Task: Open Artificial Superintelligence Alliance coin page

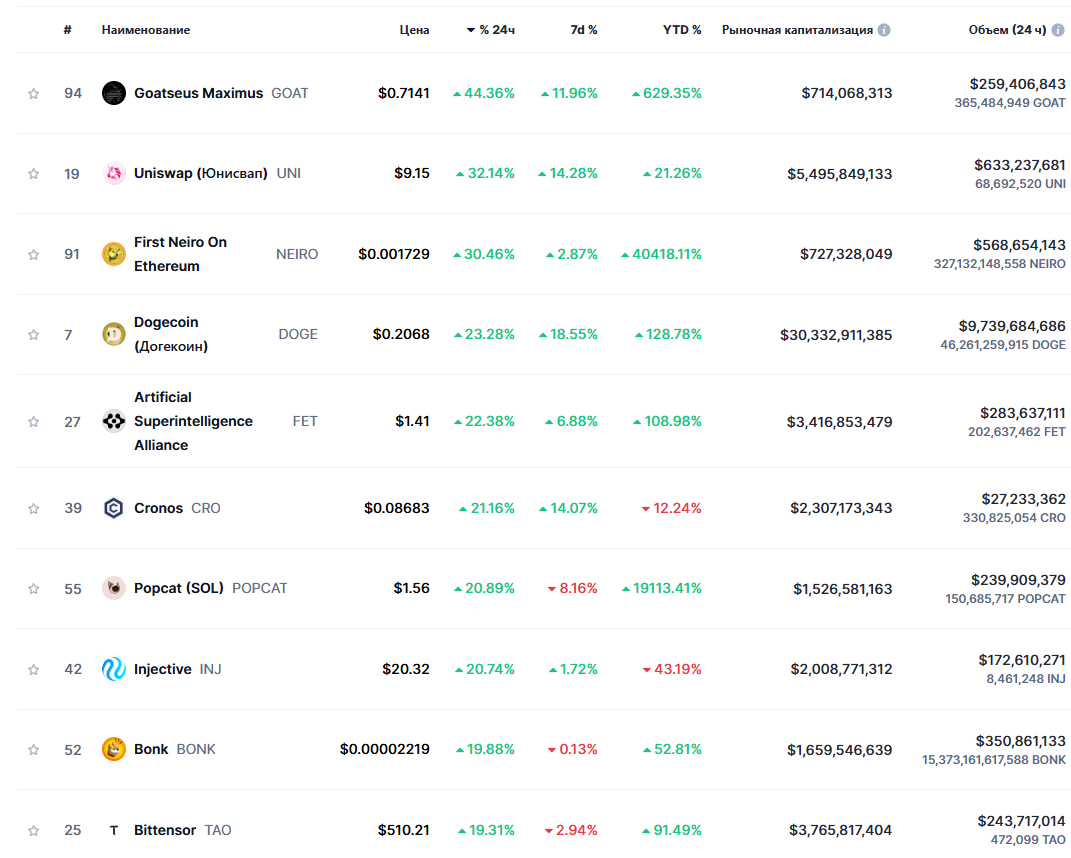Action: click(193, 421)
